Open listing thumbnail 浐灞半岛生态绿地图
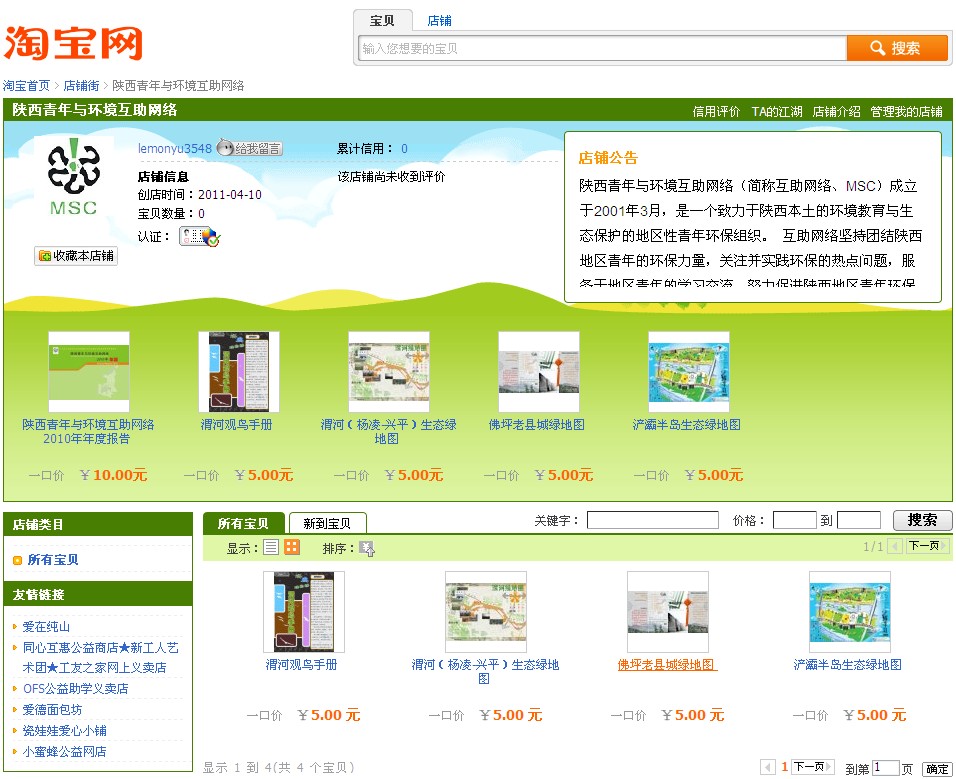The width and height of the screenshot is (956, 779). click(x=850, y=611)
